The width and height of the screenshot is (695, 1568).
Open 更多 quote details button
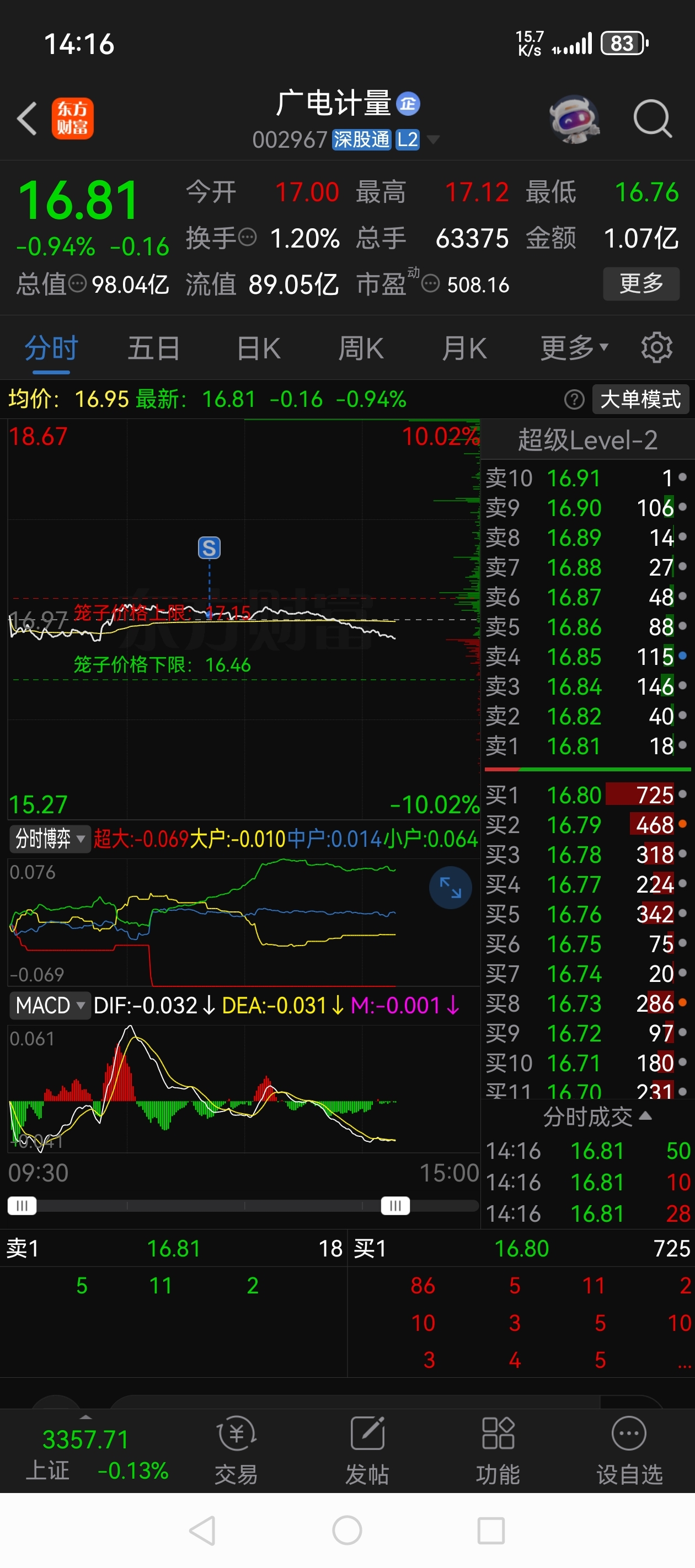pos(641,283)
